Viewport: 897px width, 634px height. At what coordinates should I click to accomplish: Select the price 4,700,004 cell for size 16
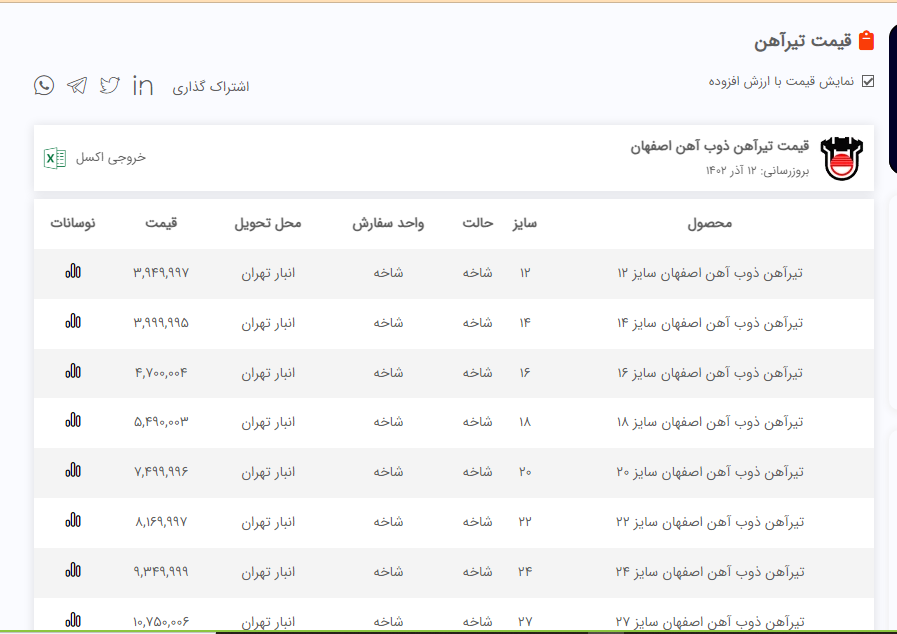pyautogui.click(x=160, y=373)
